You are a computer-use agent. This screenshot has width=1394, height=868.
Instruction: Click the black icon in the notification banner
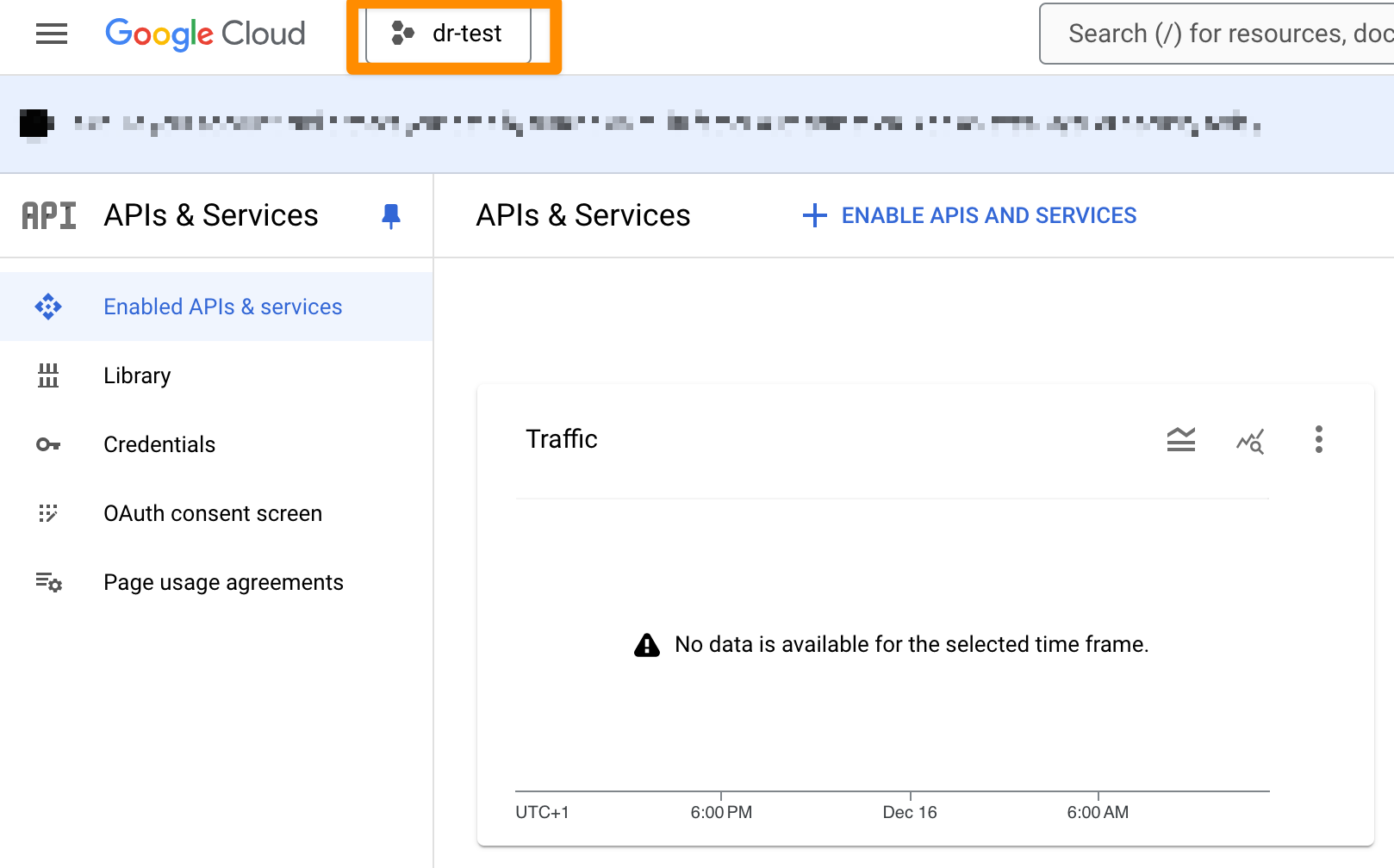[36, 124]
